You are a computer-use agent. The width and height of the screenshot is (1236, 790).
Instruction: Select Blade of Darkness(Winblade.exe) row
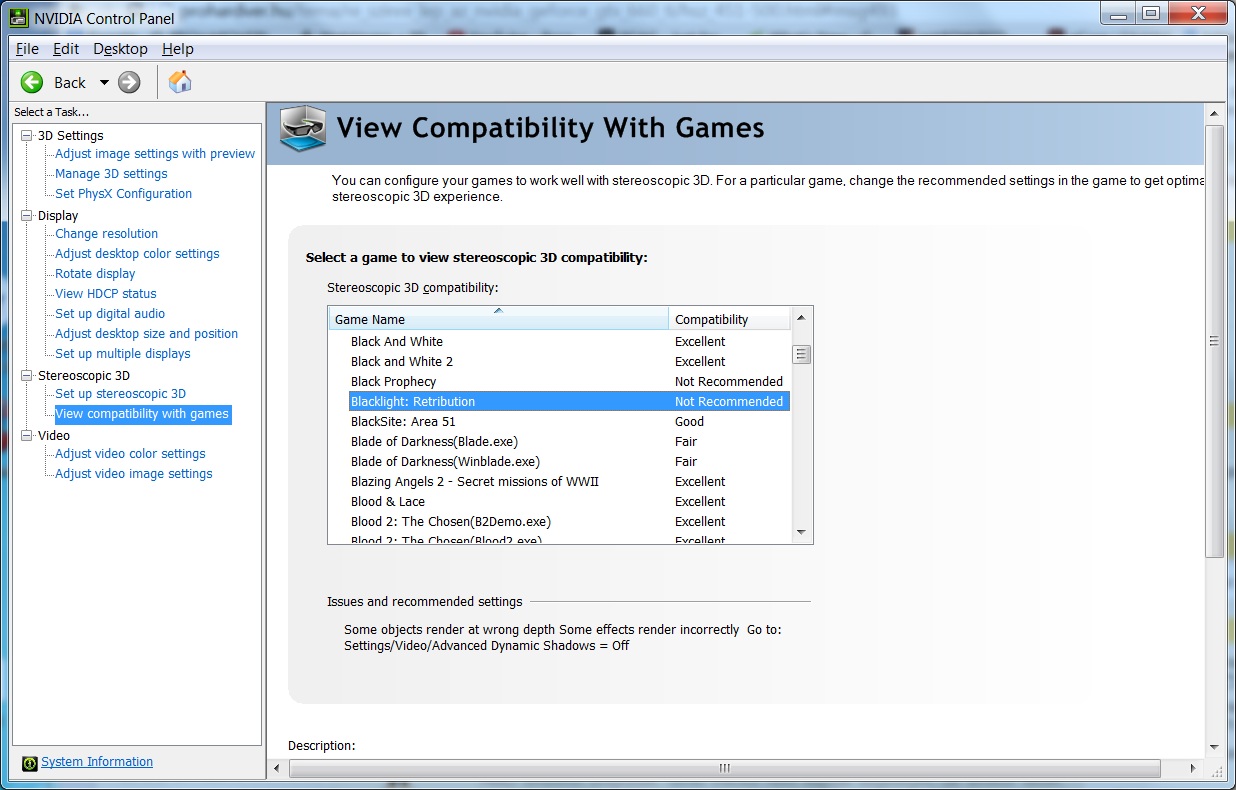pos(559,462)
